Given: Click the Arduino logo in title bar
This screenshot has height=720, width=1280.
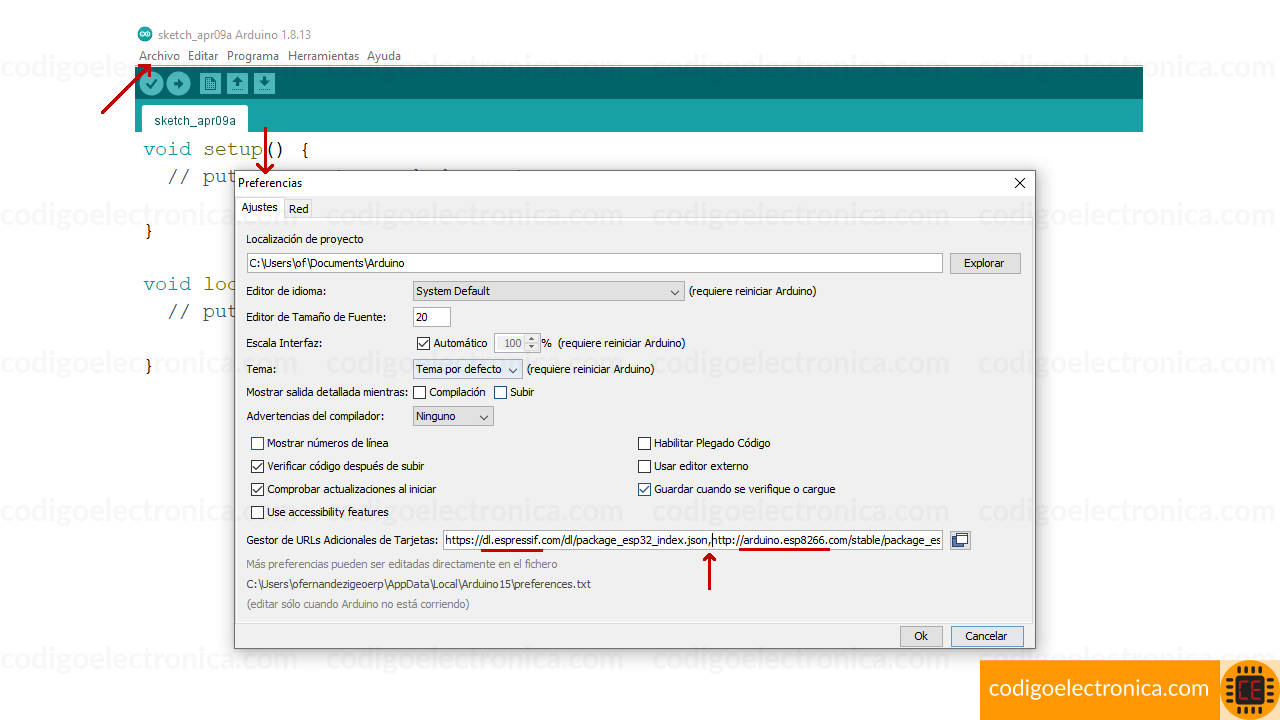Looking at the screenshot, I should pos(146,34).
